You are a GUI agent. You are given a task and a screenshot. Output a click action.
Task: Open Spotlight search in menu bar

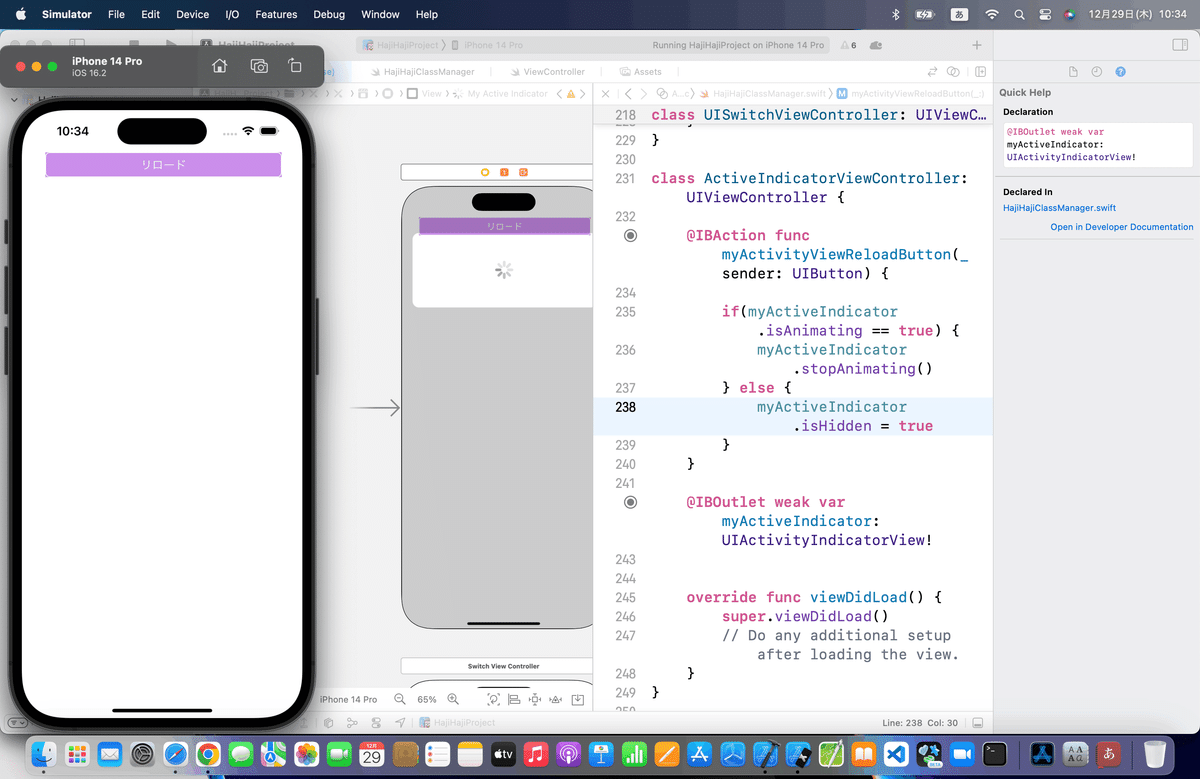point(1019,14)
